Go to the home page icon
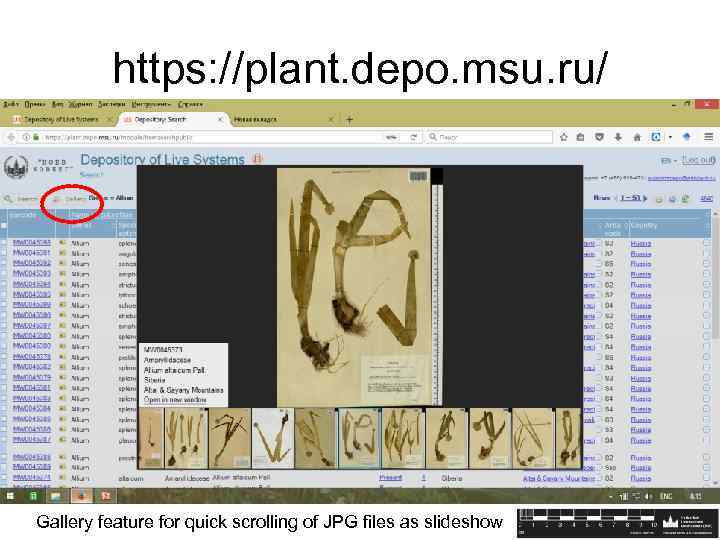 [637, 137]
